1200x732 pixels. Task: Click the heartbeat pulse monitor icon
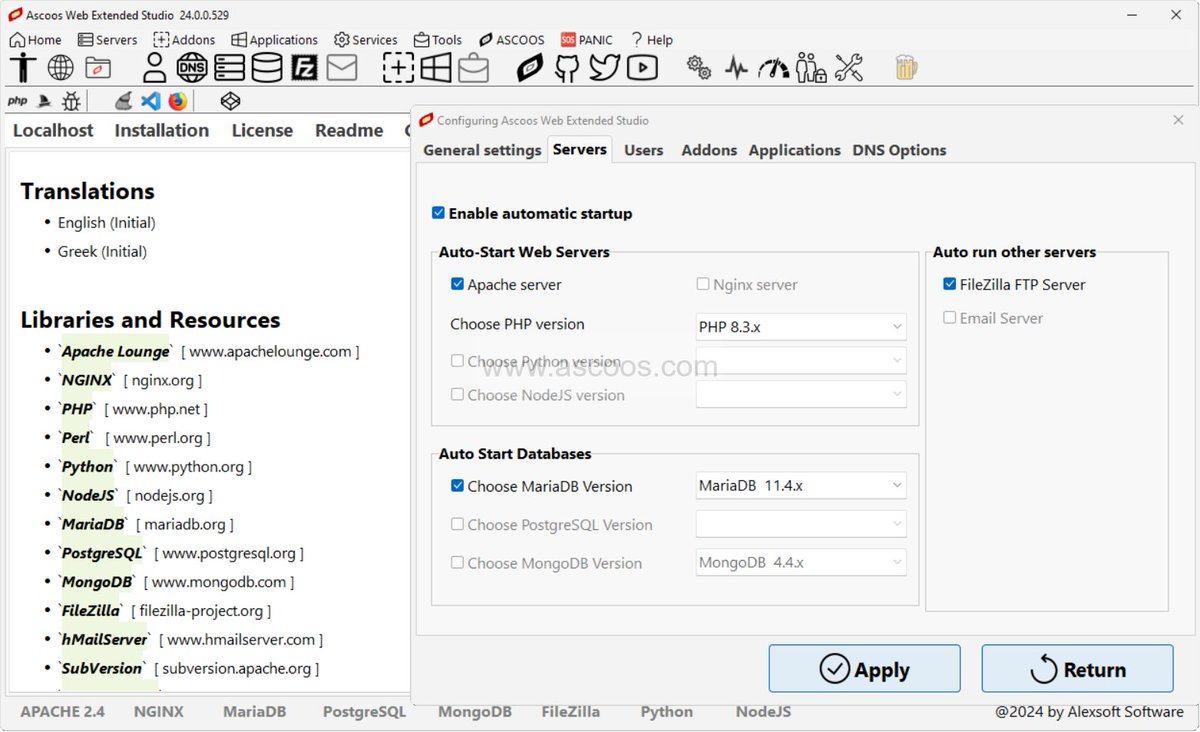point(736,68)
